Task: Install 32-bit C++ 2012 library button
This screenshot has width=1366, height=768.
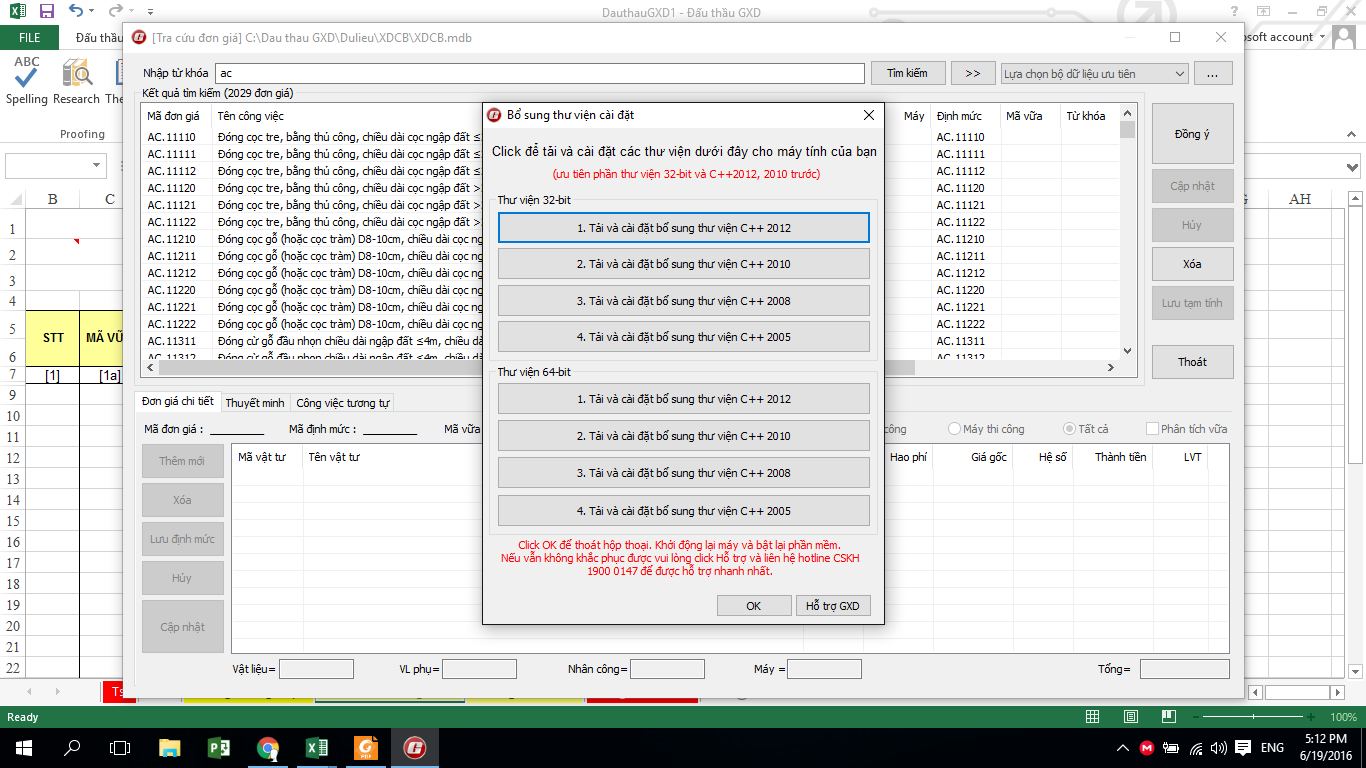Action: click(683, 228)
